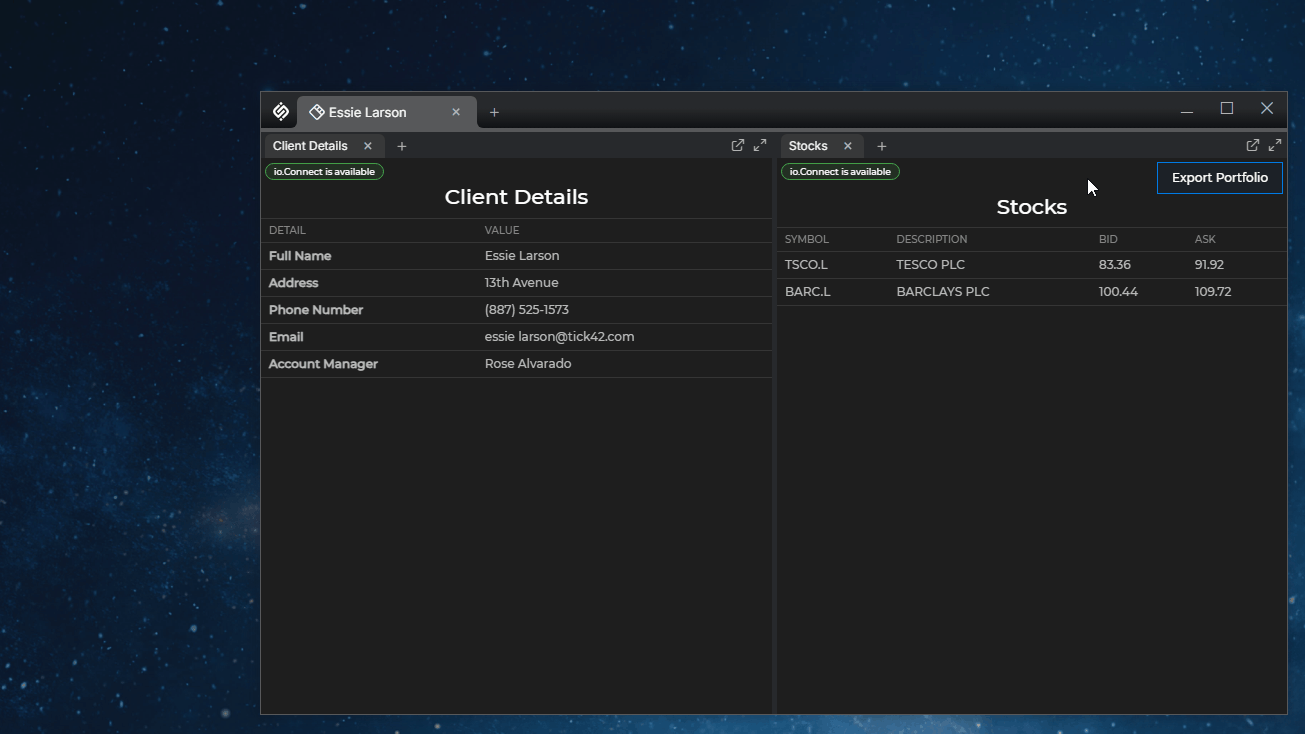
Task: Click the Stocks heading
Action: (1032, 207)
